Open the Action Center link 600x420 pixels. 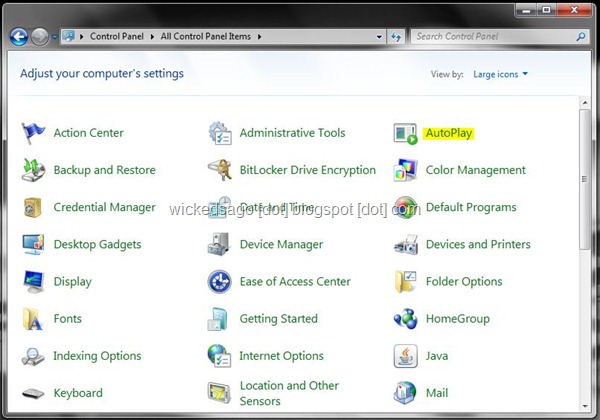click(x=88, y=133)
